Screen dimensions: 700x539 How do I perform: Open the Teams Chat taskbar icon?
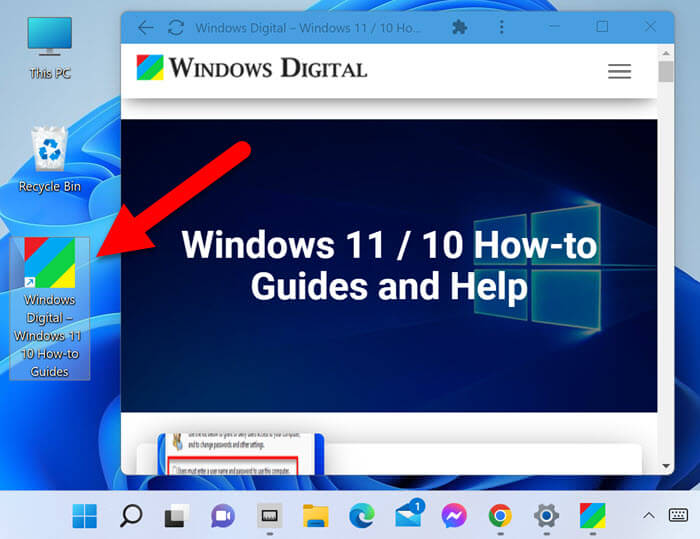pos(223,516)
